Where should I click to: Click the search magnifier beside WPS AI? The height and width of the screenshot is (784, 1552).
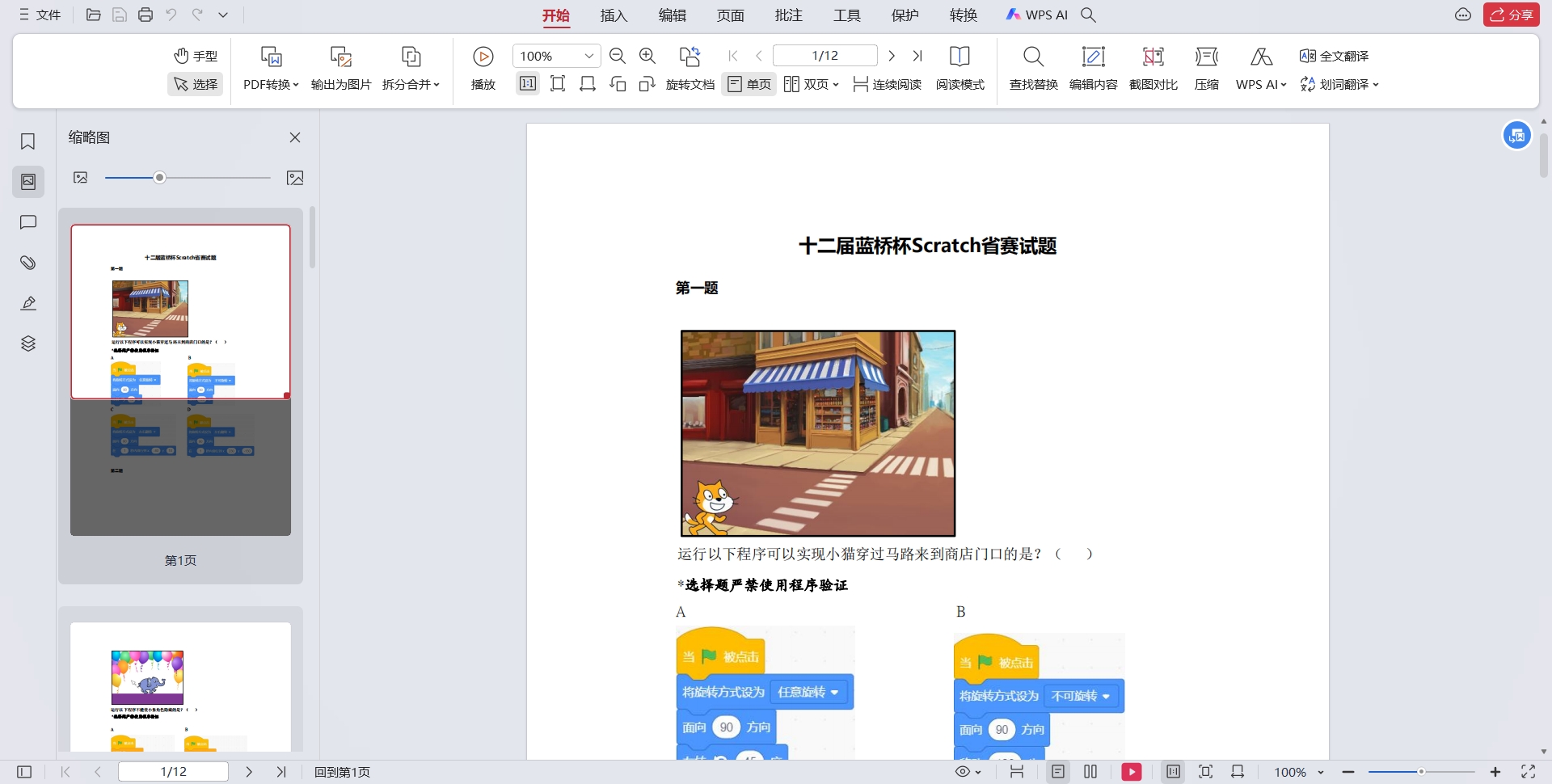(1089, 15)
